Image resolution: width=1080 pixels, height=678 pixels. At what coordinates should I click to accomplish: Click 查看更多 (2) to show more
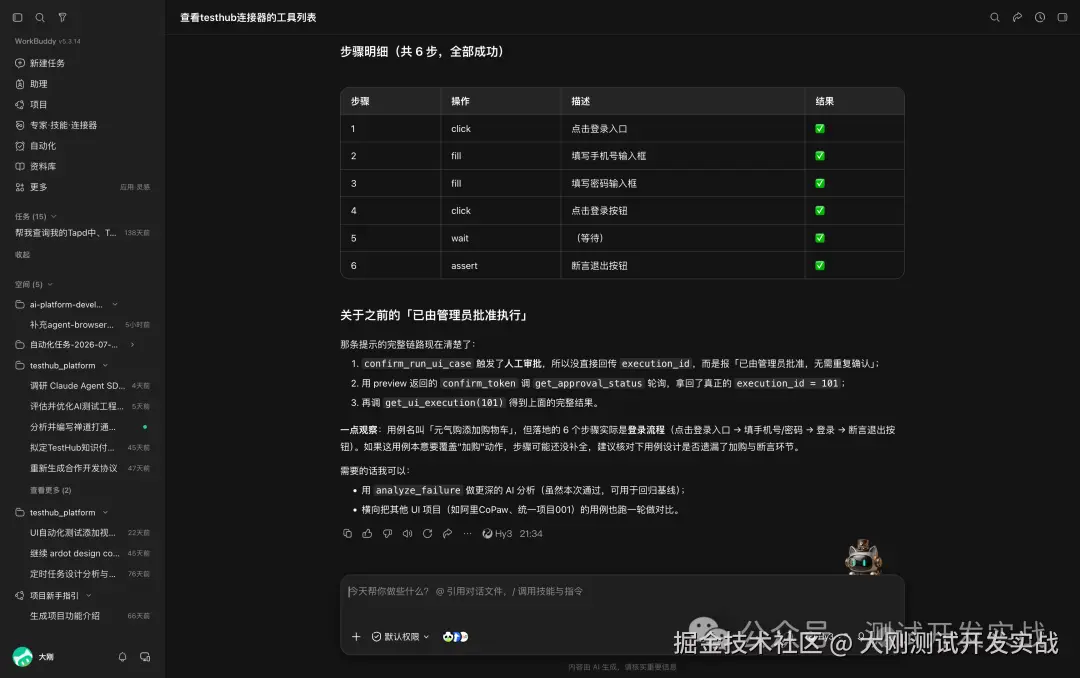[50, 490]
